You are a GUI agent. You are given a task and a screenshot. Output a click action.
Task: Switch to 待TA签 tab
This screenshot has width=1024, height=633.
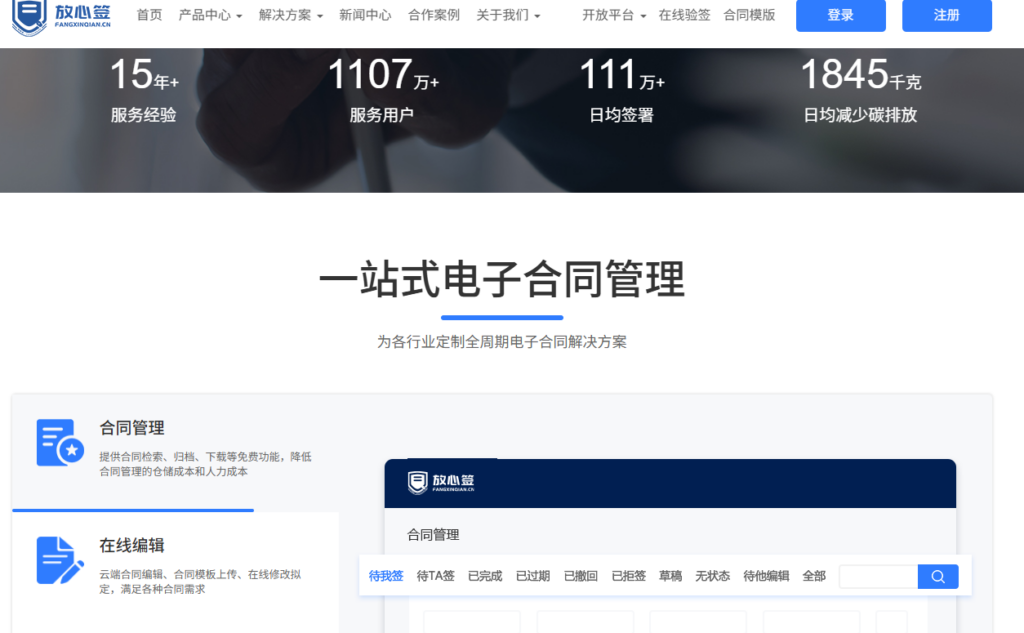point(435,576)
